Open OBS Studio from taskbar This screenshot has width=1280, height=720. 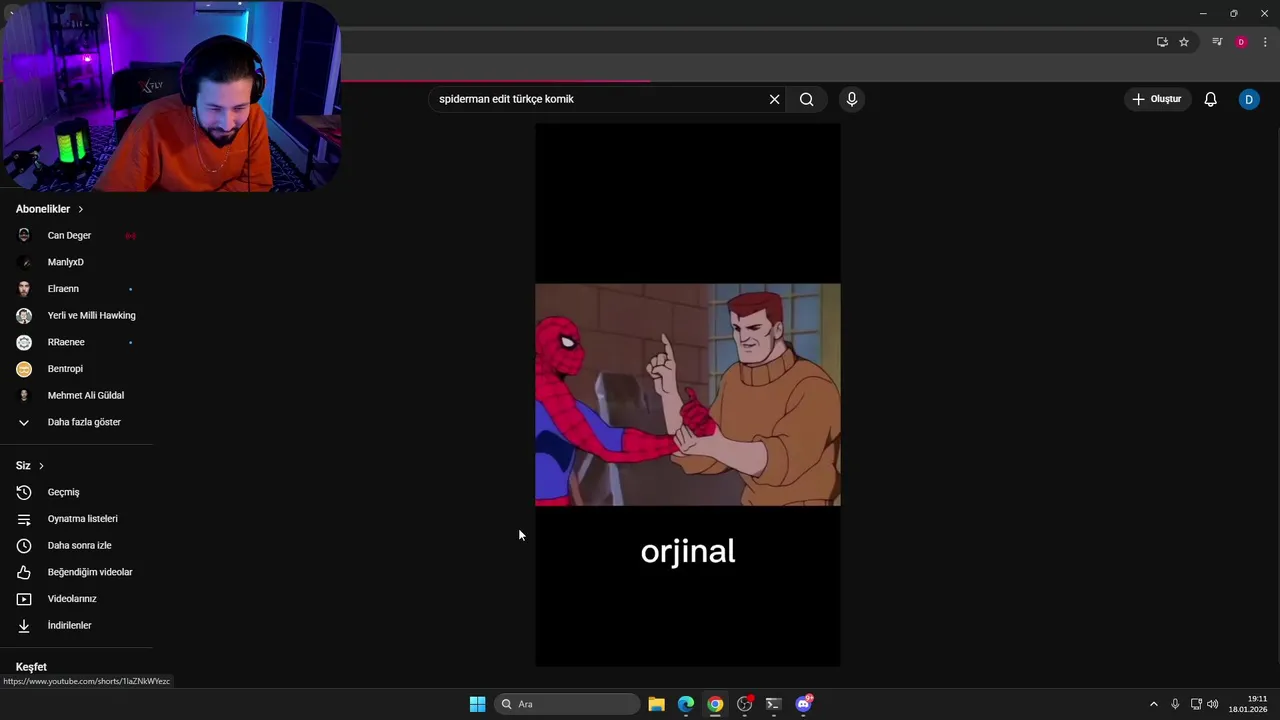pos(745,704)
